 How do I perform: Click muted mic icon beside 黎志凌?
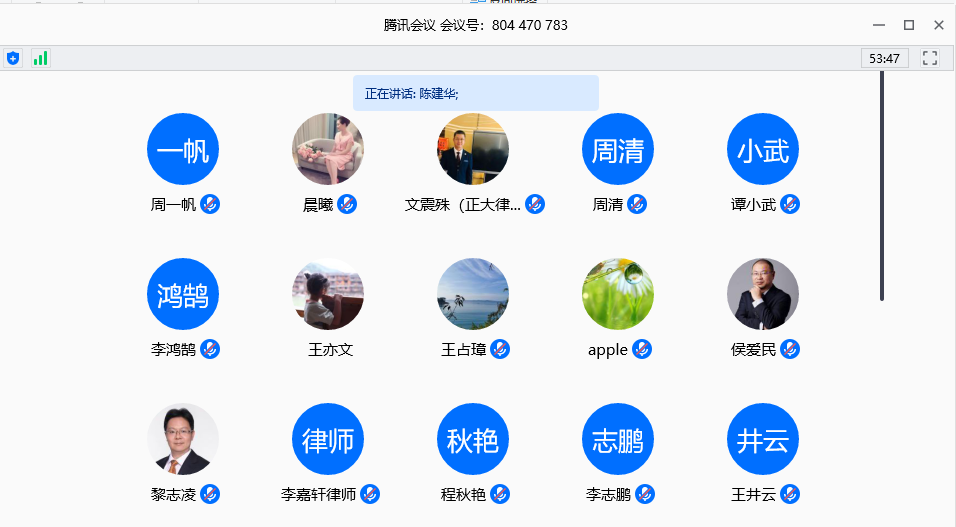210,494
